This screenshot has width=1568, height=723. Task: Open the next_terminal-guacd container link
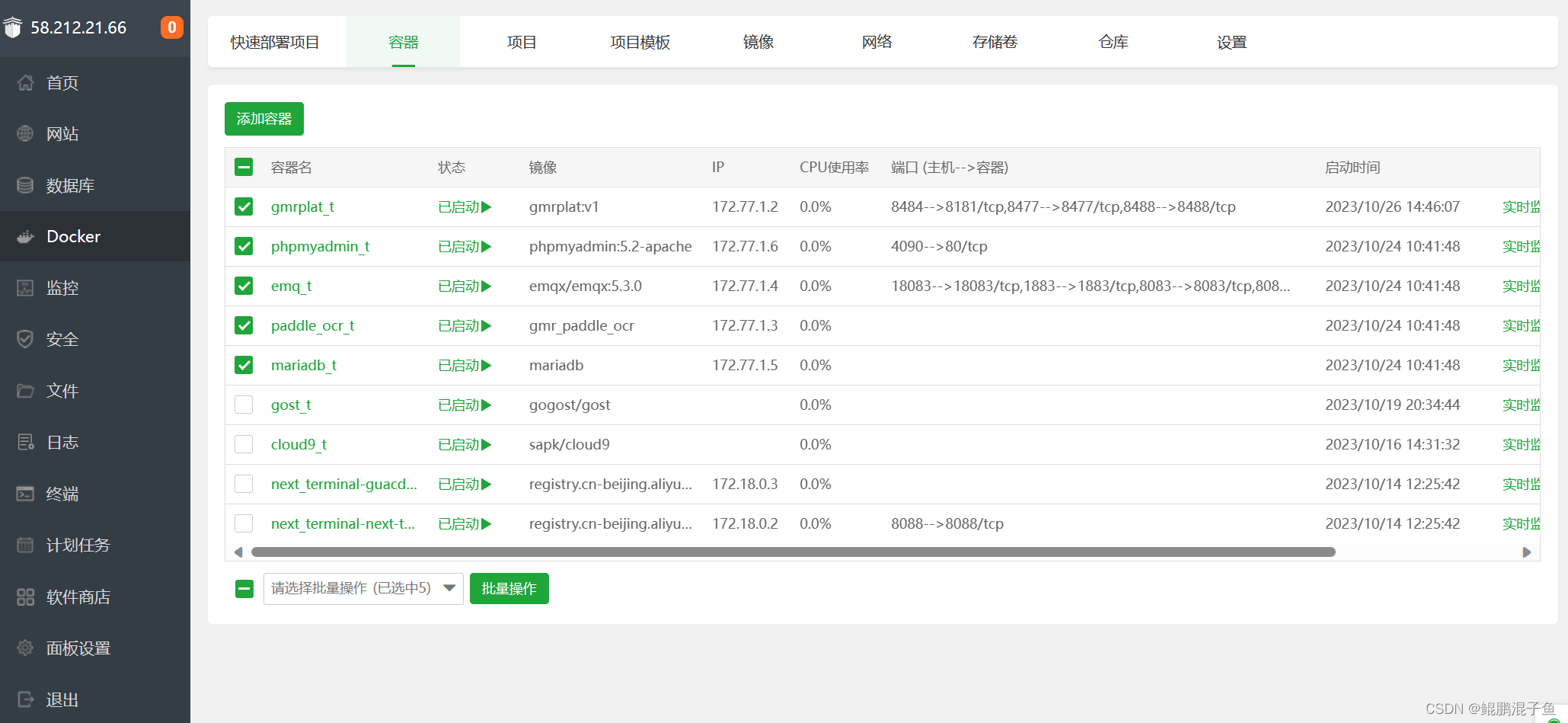[344, 485]
